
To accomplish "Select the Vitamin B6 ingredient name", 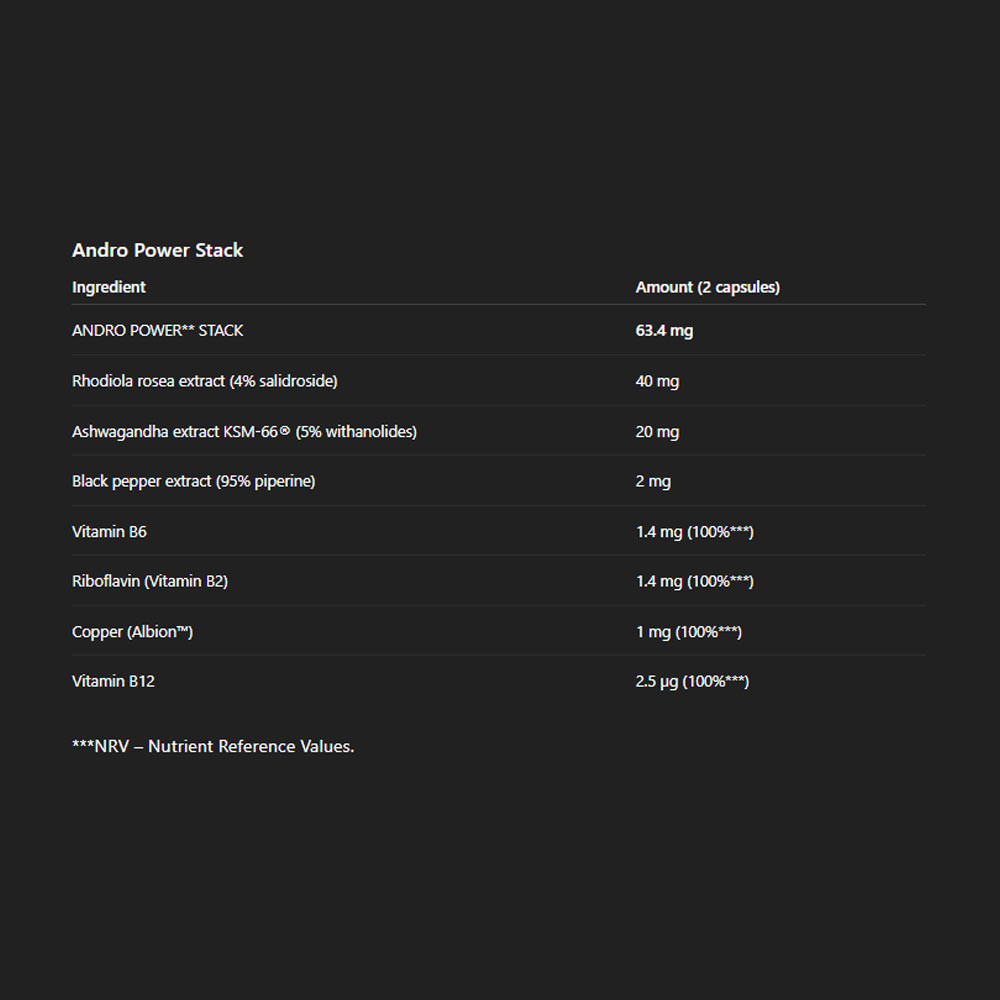I will click(109, 532).
